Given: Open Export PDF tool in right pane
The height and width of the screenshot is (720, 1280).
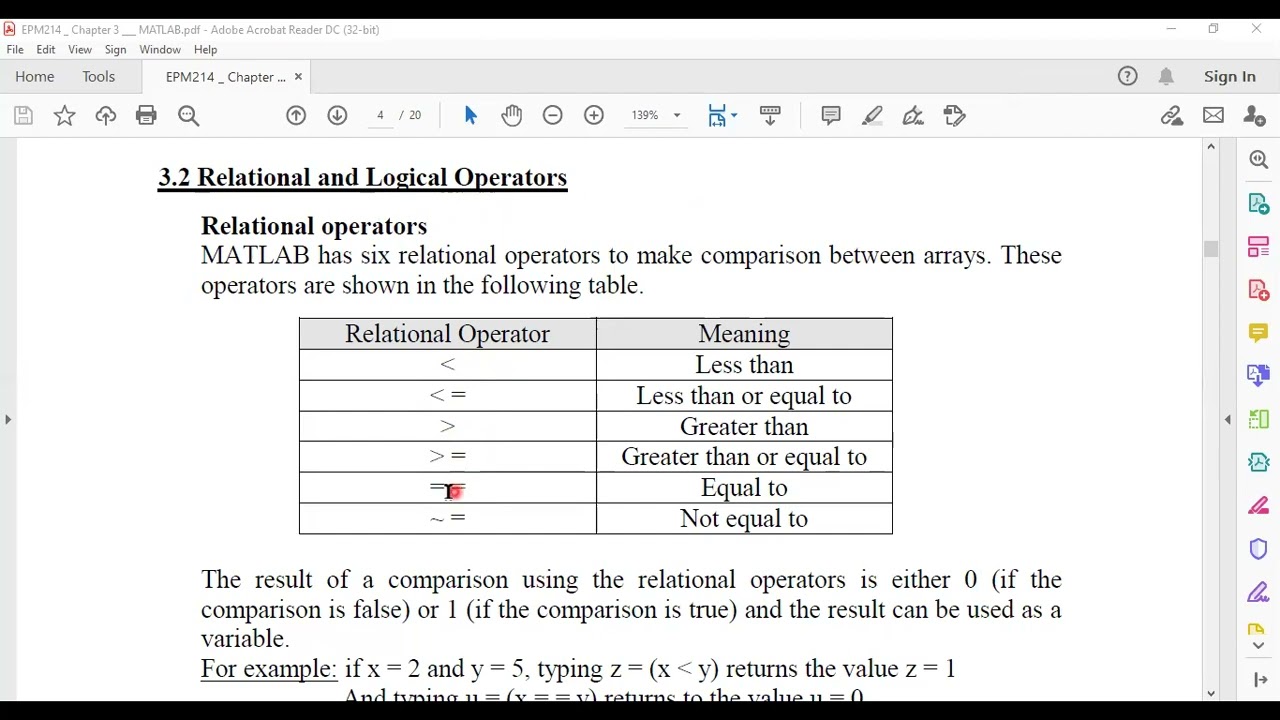Looking at the screenshot, I should [1259, 204].
